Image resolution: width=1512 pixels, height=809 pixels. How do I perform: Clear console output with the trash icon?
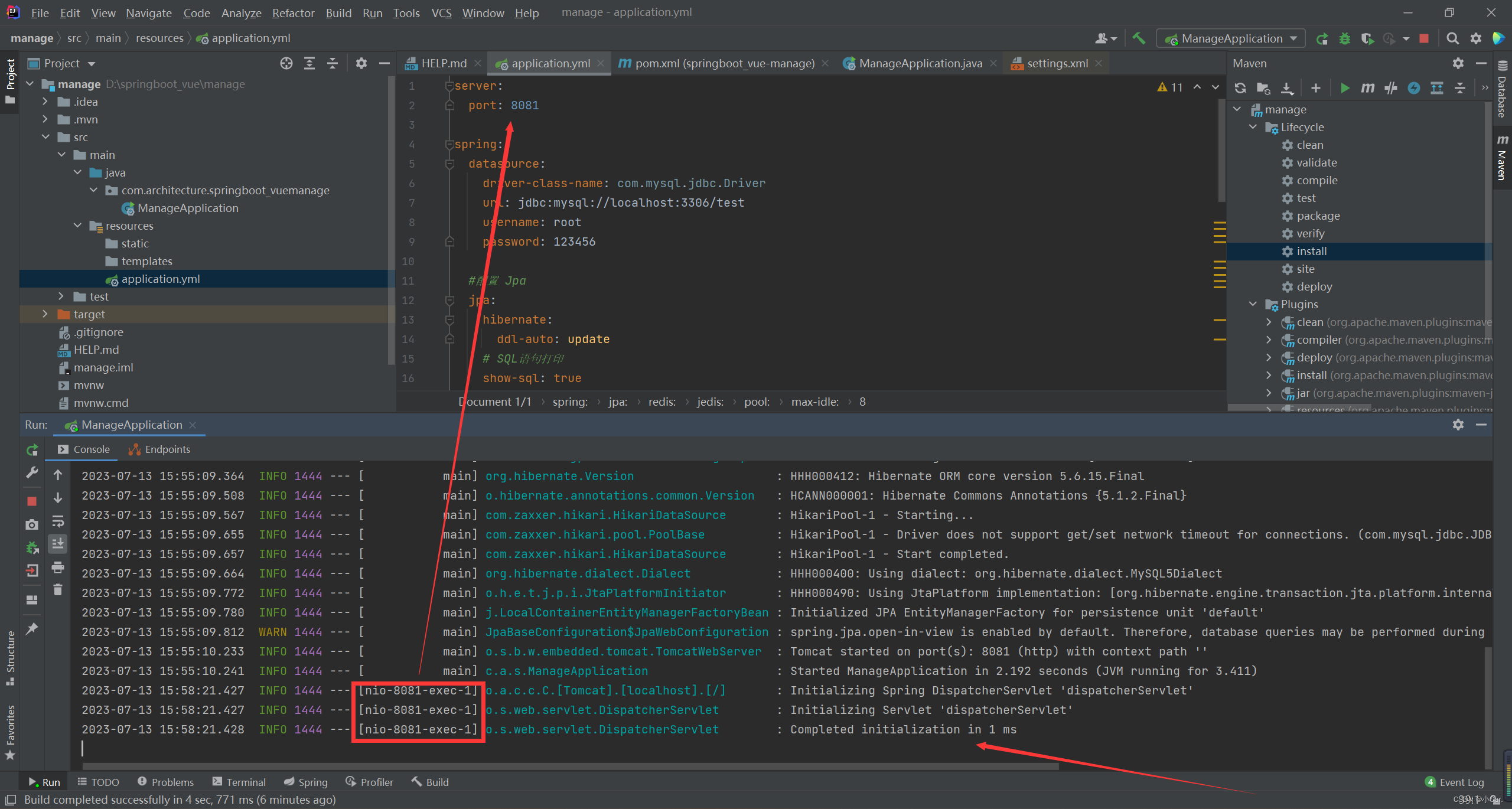click(58, 589)
